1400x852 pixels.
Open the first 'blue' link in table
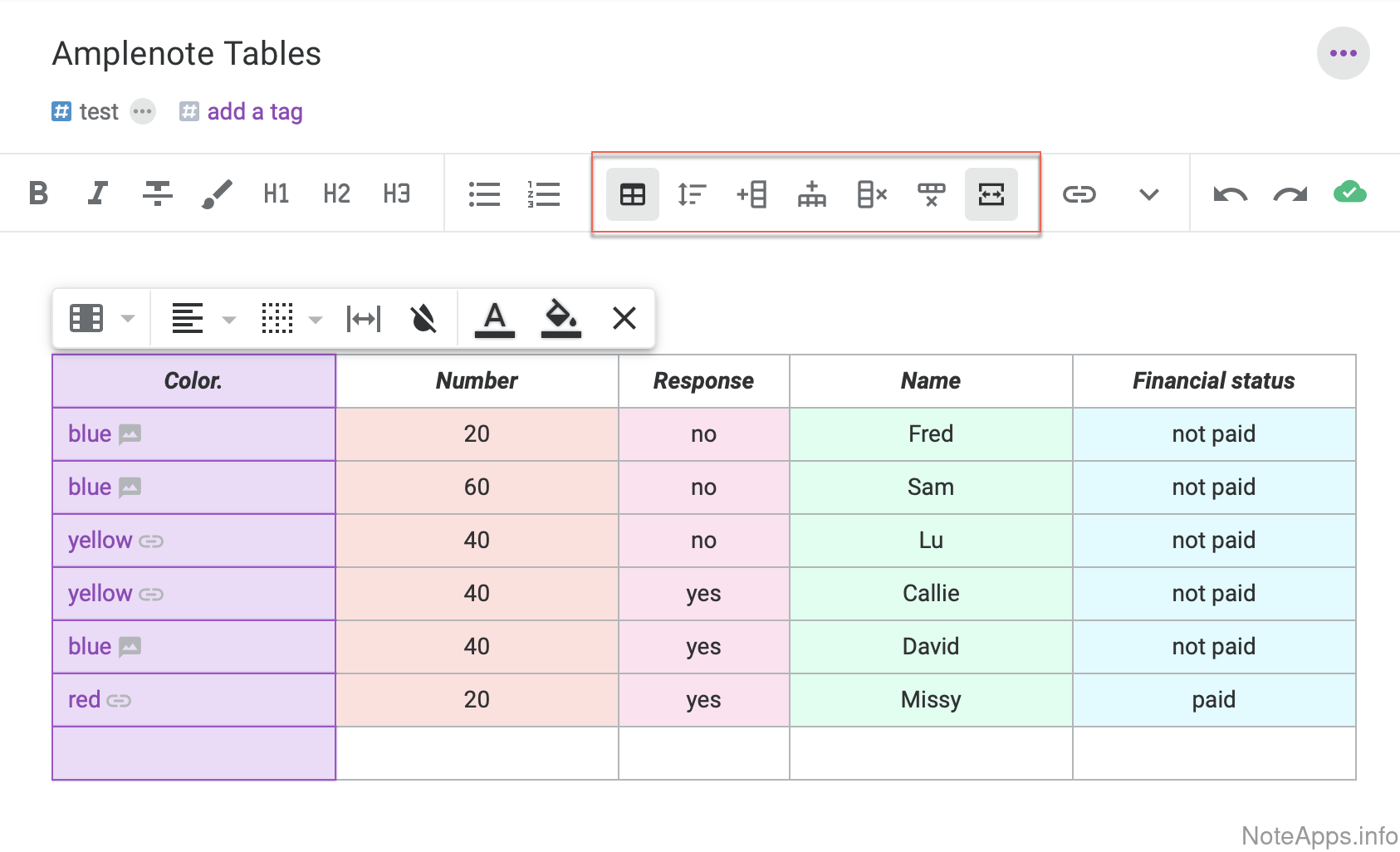tap(90, 433)
